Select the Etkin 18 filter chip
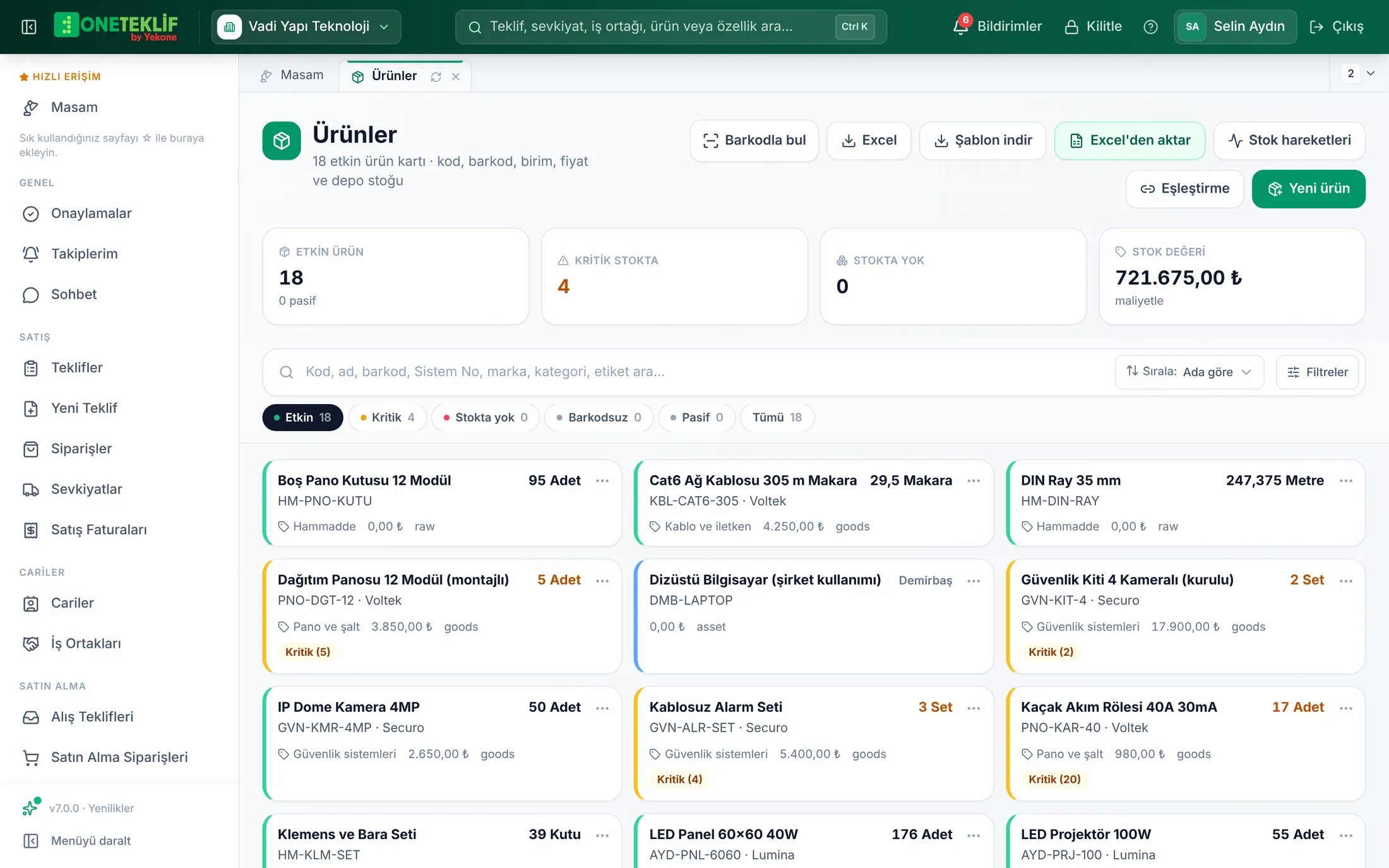Image resolution: width=1389 pixels, height=868 pixels. [x=302, y=417]
